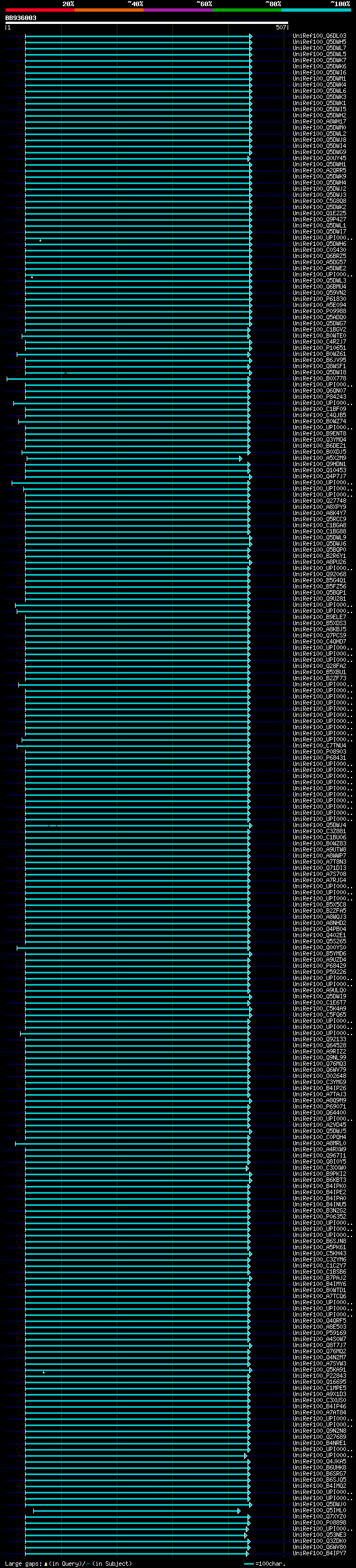Select the UniRef100_A8XPY9 label
Image resolution: width=356 pixels, height=1568 pixels.
pyautogui.click(x=319, y=507)
